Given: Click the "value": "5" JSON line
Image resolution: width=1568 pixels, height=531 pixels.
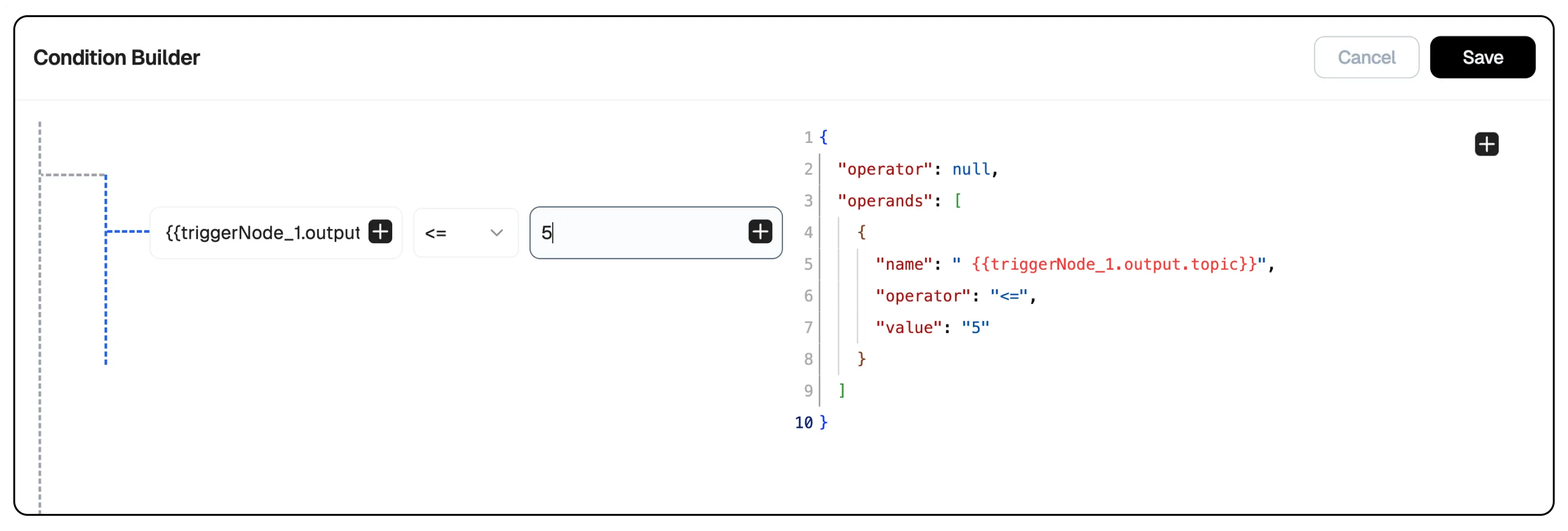Looking at the screenshot, I should (933, 328).
